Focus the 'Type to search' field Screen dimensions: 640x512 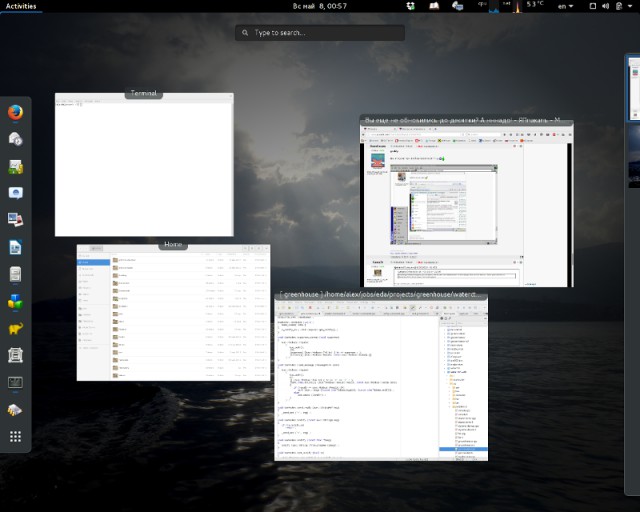[x=320, y=33]
